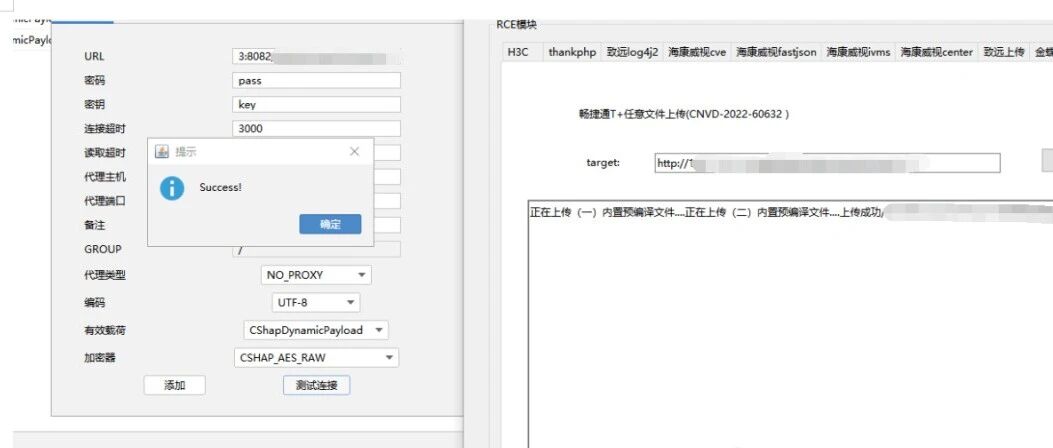Switch to the 致远log4j2 tab
The height and width of the screenshot is (448, 1053).
633,52
